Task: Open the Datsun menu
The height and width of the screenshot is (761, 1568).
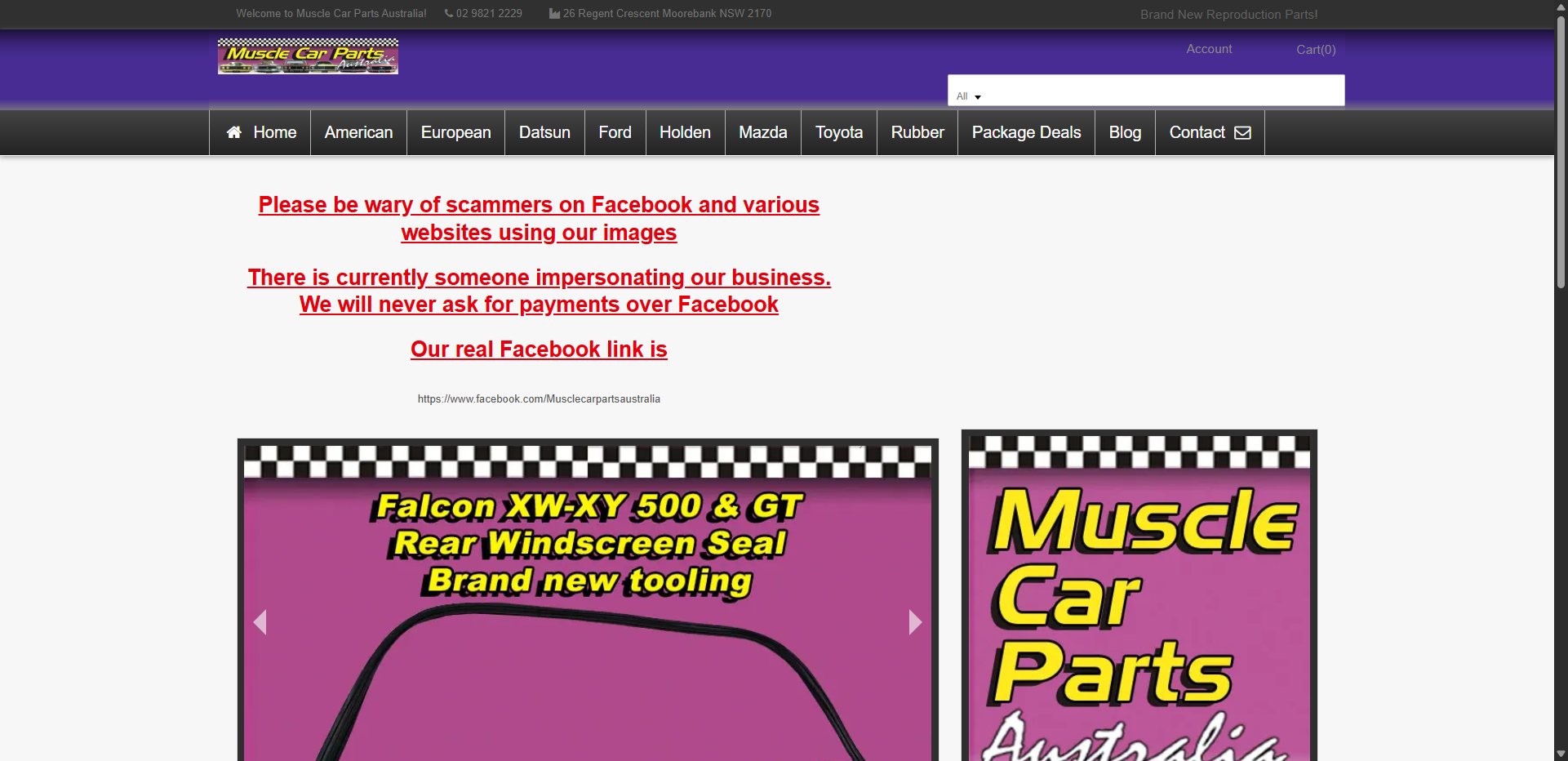Action: pos(544,132)
